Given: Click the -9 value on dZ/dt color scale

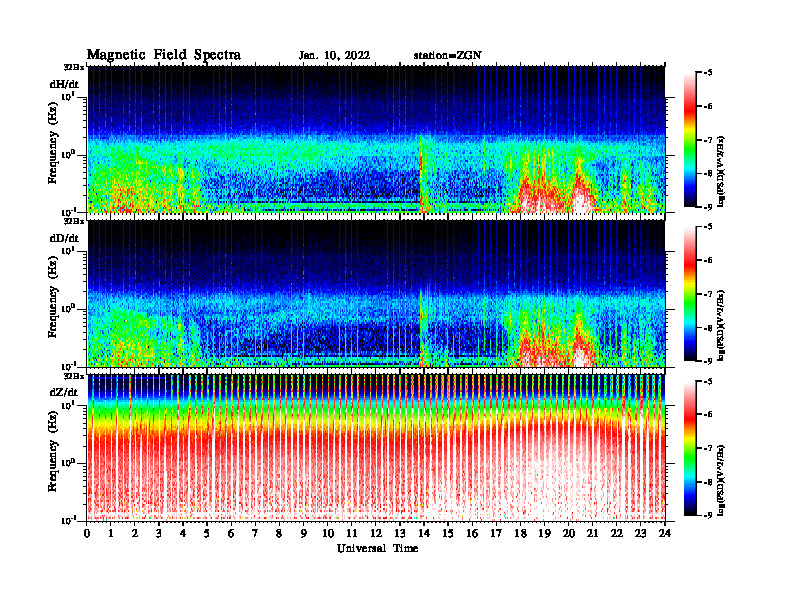Looking at the screenshot, I should pos(708,515).
